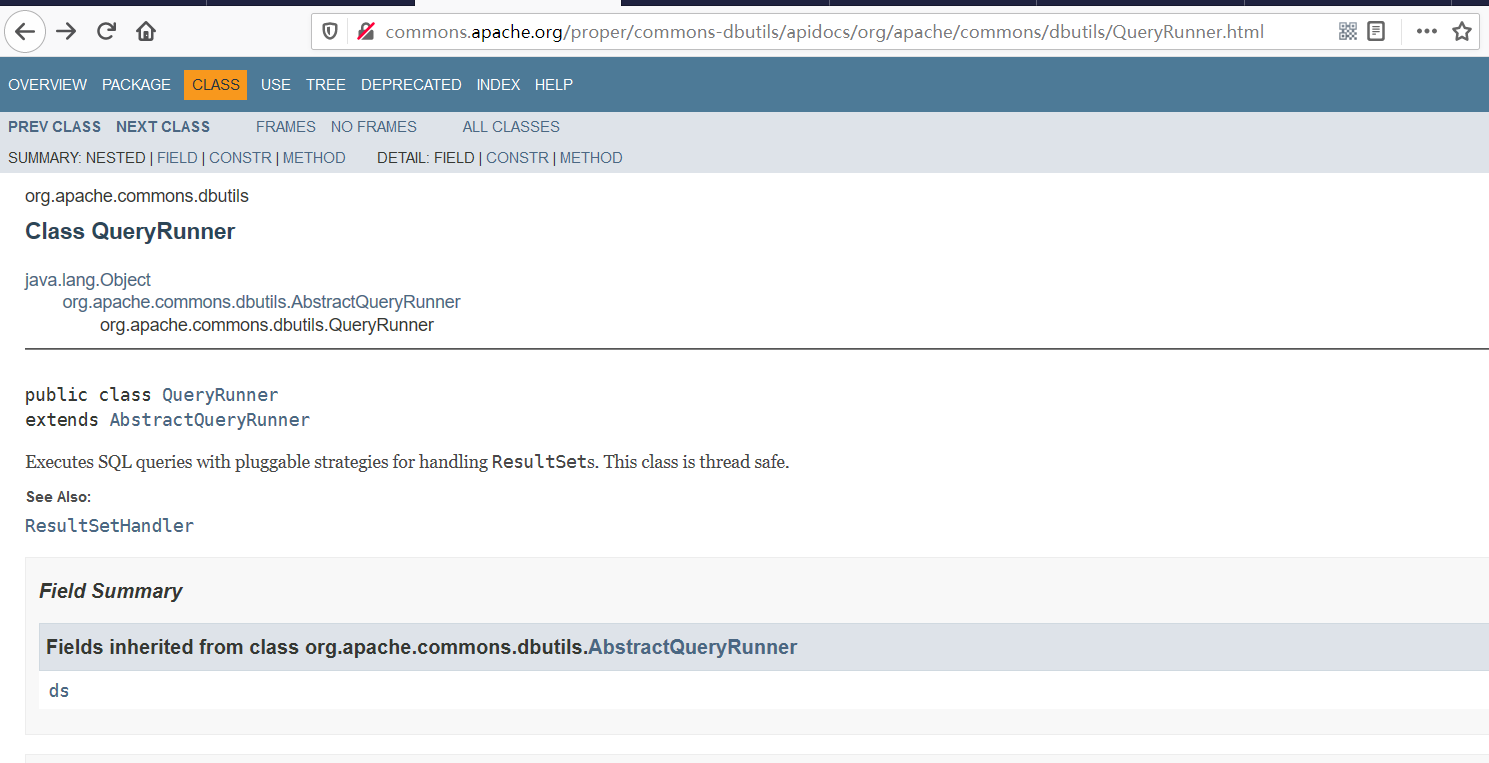Open the ALL CLASSES list

510,126
